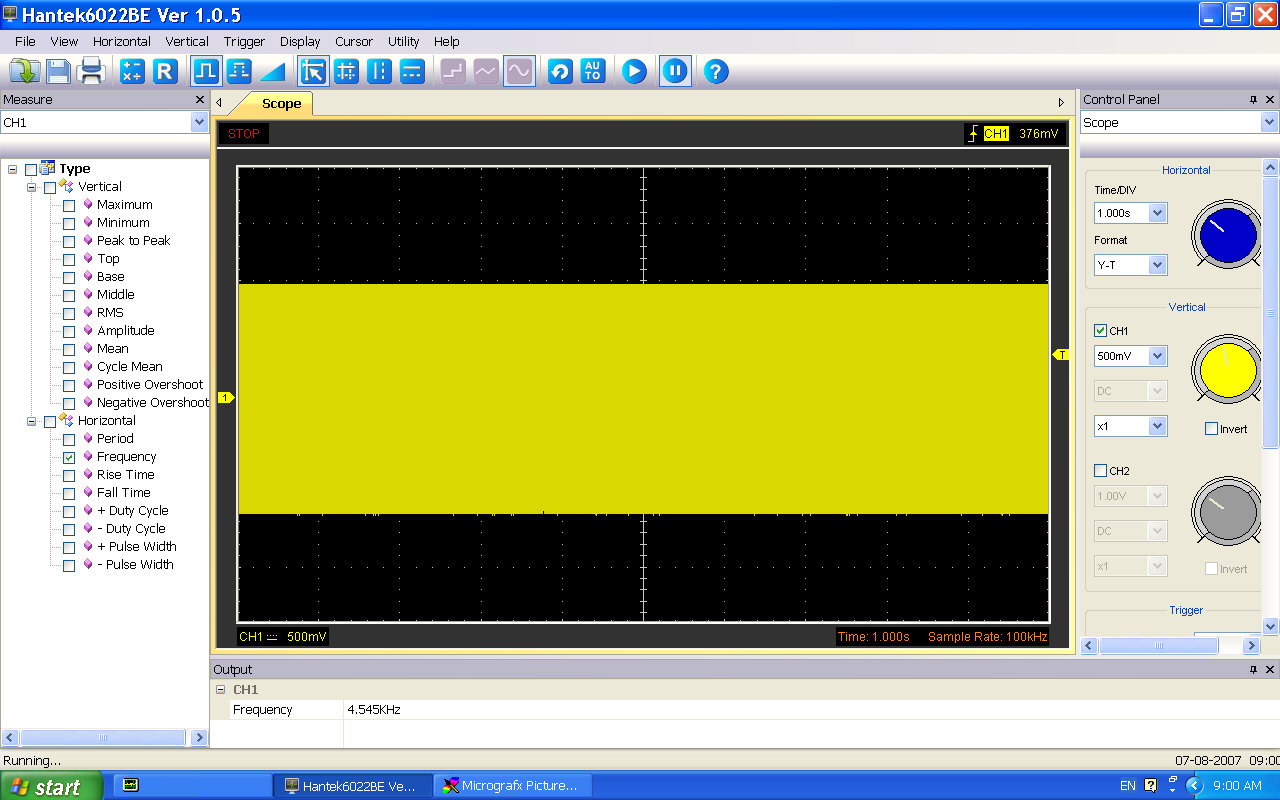Open the CH1 500mV volts dropdown

click(1157, 356)
